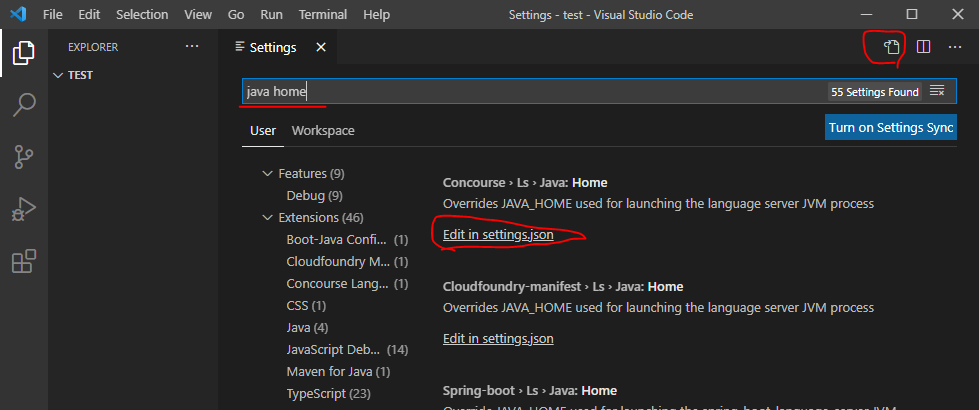Open the Run menu
Image resolution: width=979 pixels, height=410 pixels.
(x=272, y=14)
